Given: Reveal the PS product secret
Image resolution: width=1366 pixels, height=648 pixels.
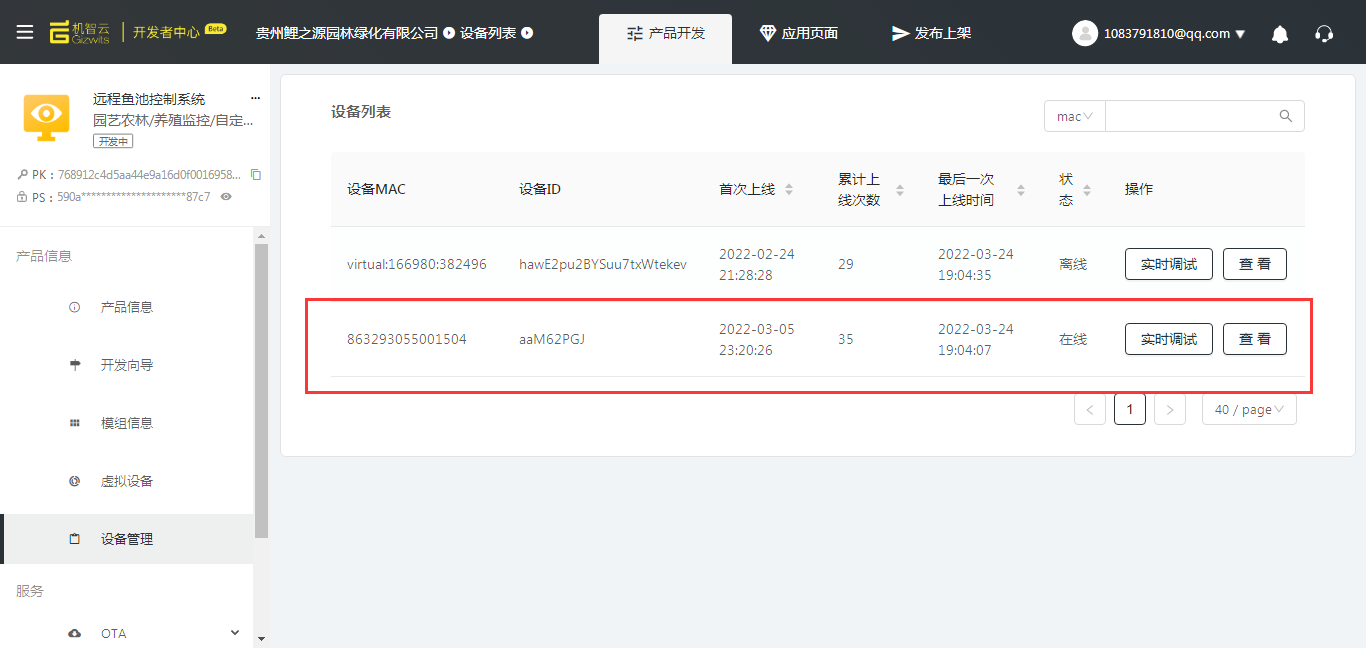Looking at the screenshot, I should pyautogui.click(x=226, y=197).
